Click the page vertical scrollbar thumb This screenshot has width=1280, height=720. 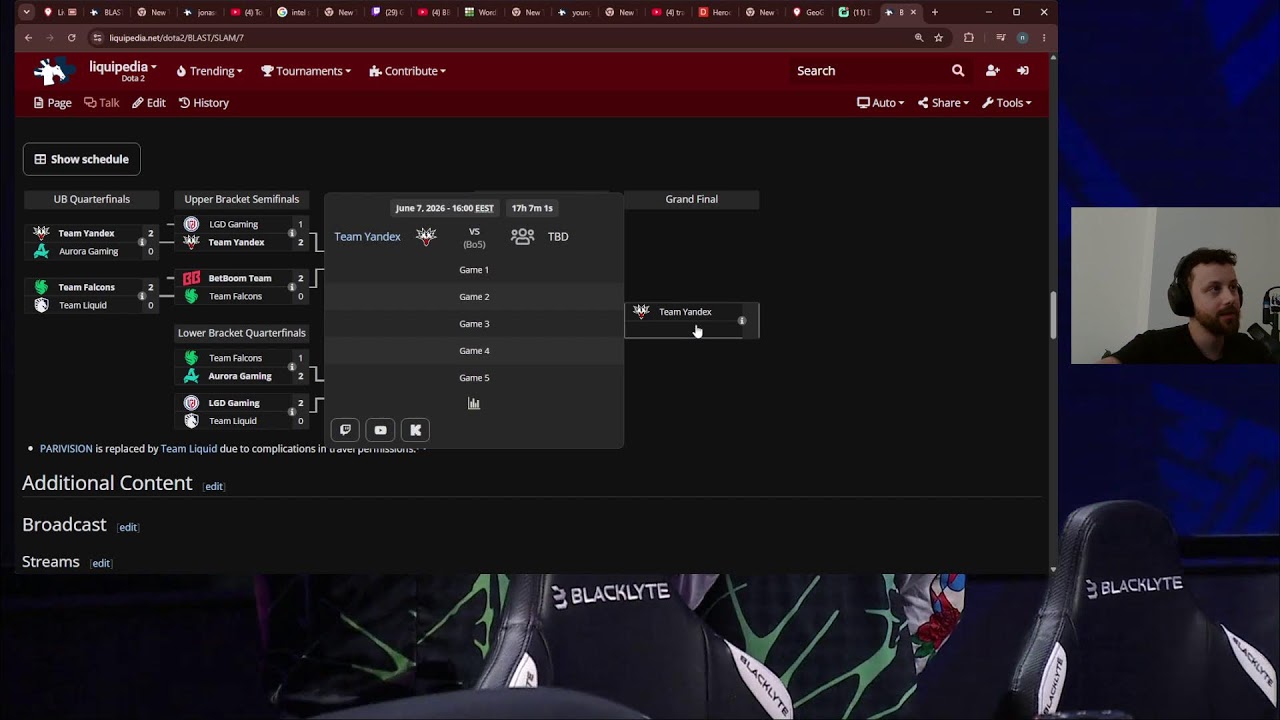[x=1052, y=315]
